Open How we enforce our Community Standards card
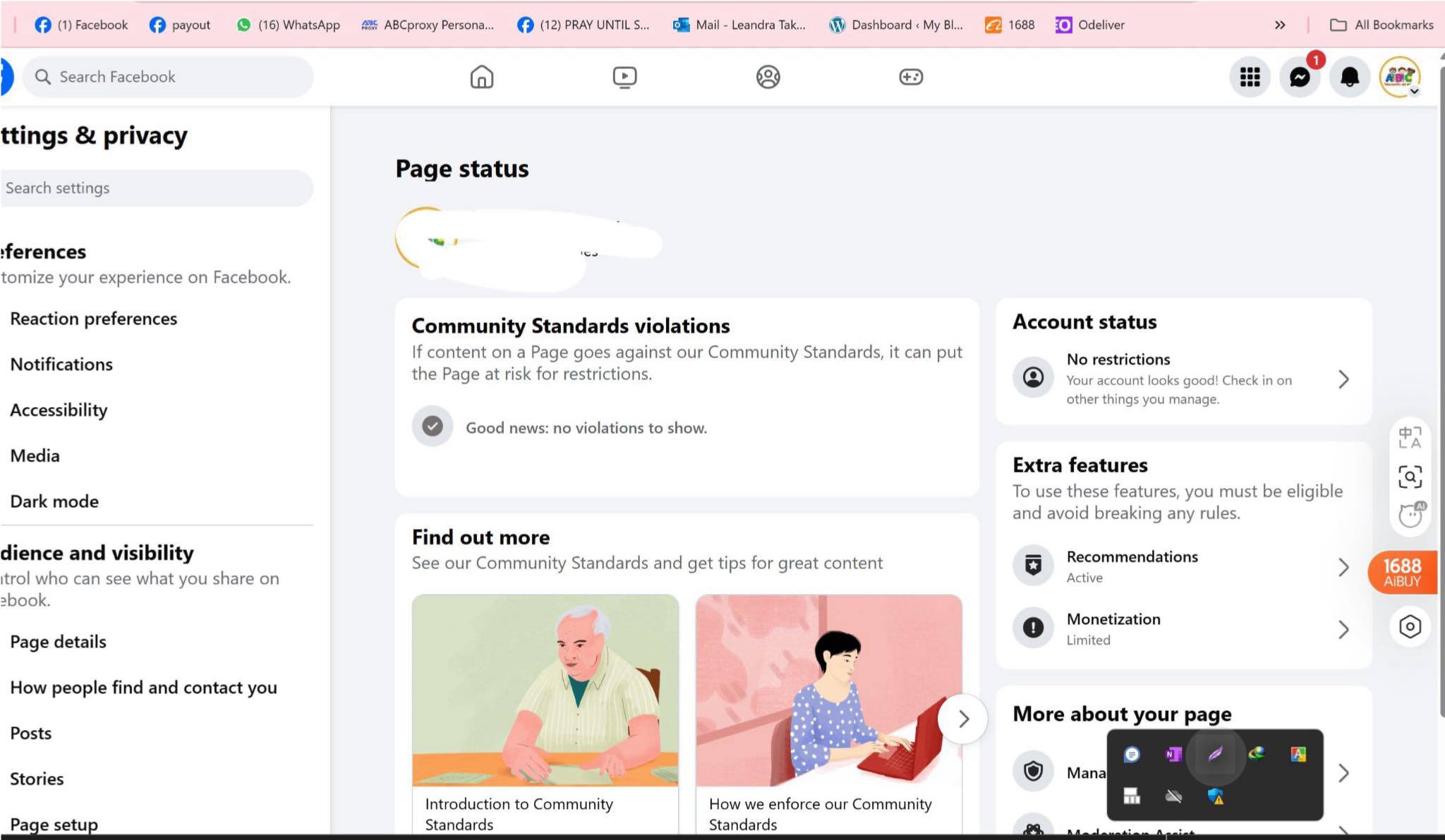 pyautogui.click(x=829, y=714)
